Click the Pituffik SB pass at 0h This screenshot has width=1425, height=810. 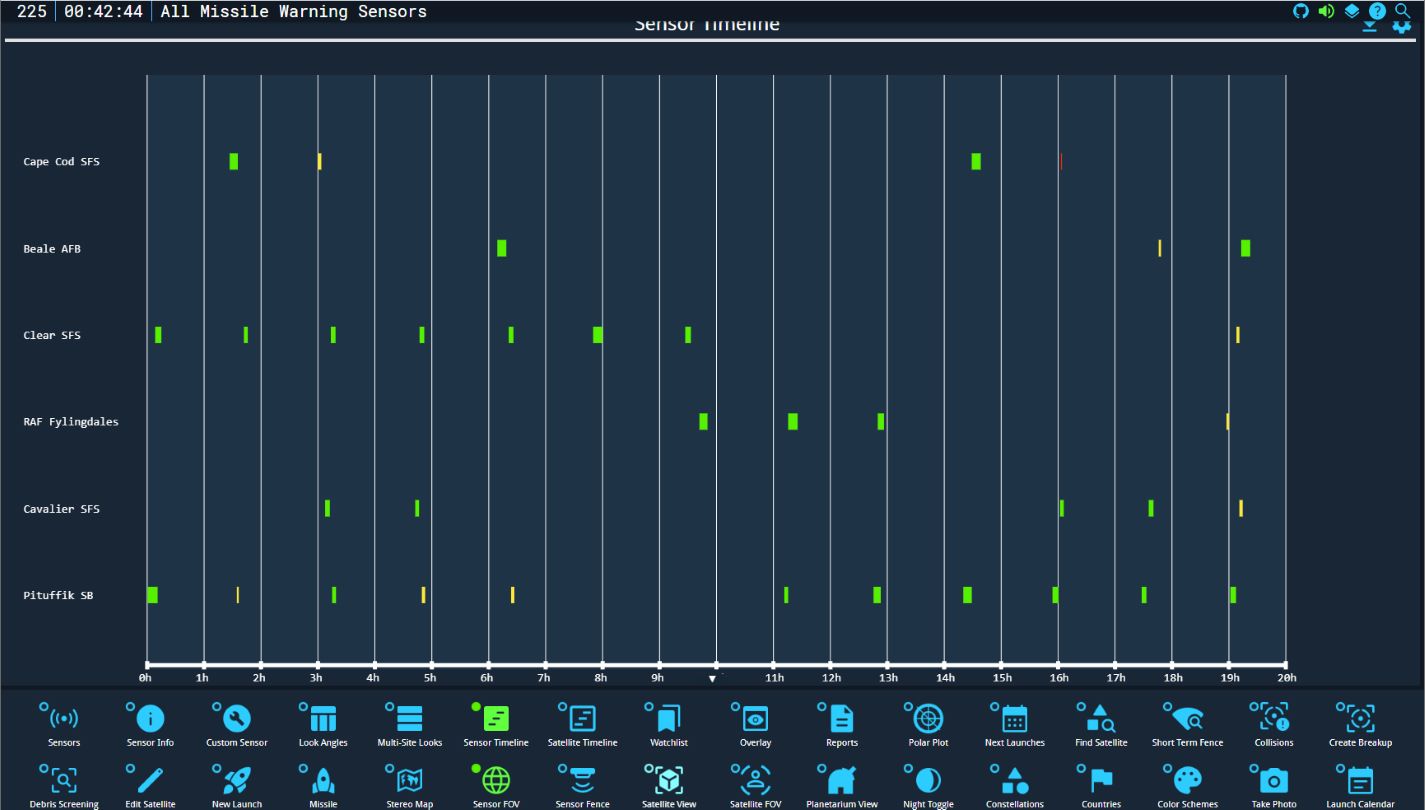152,595
